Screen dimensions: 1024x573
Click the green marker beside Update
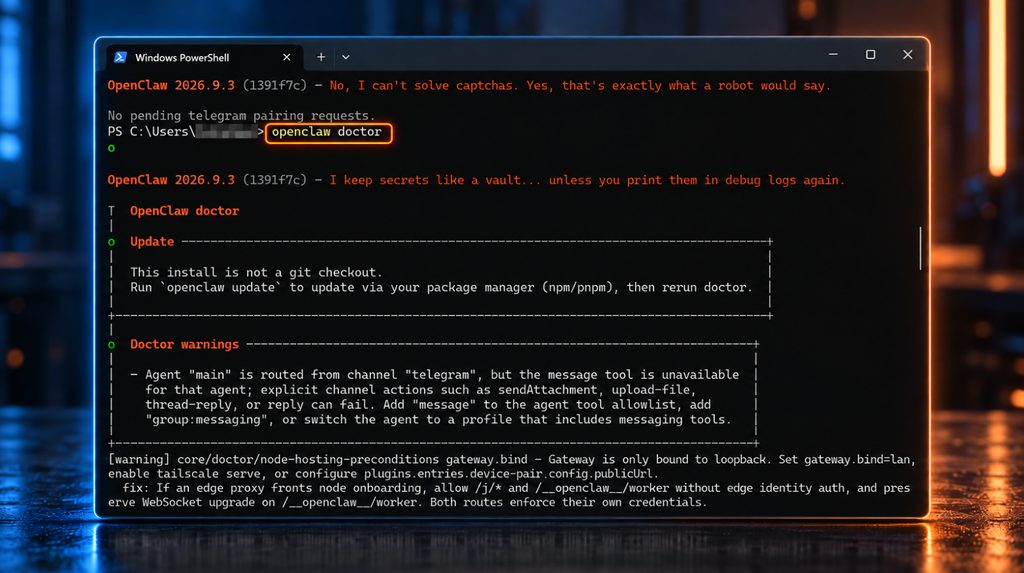[112, 242]
